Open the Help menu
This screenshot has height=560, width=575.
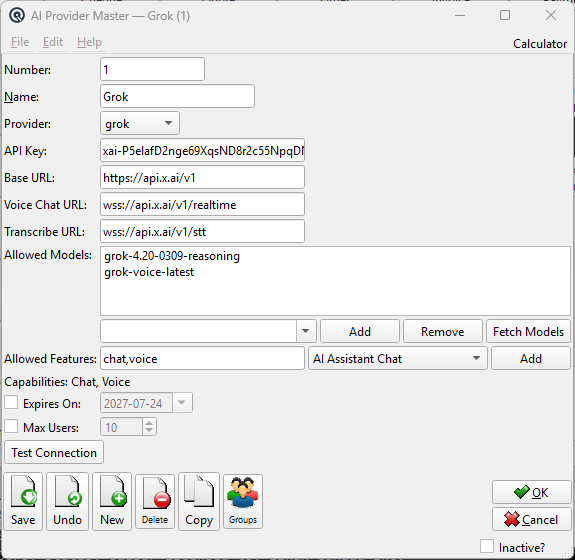[x=89, y=42]
